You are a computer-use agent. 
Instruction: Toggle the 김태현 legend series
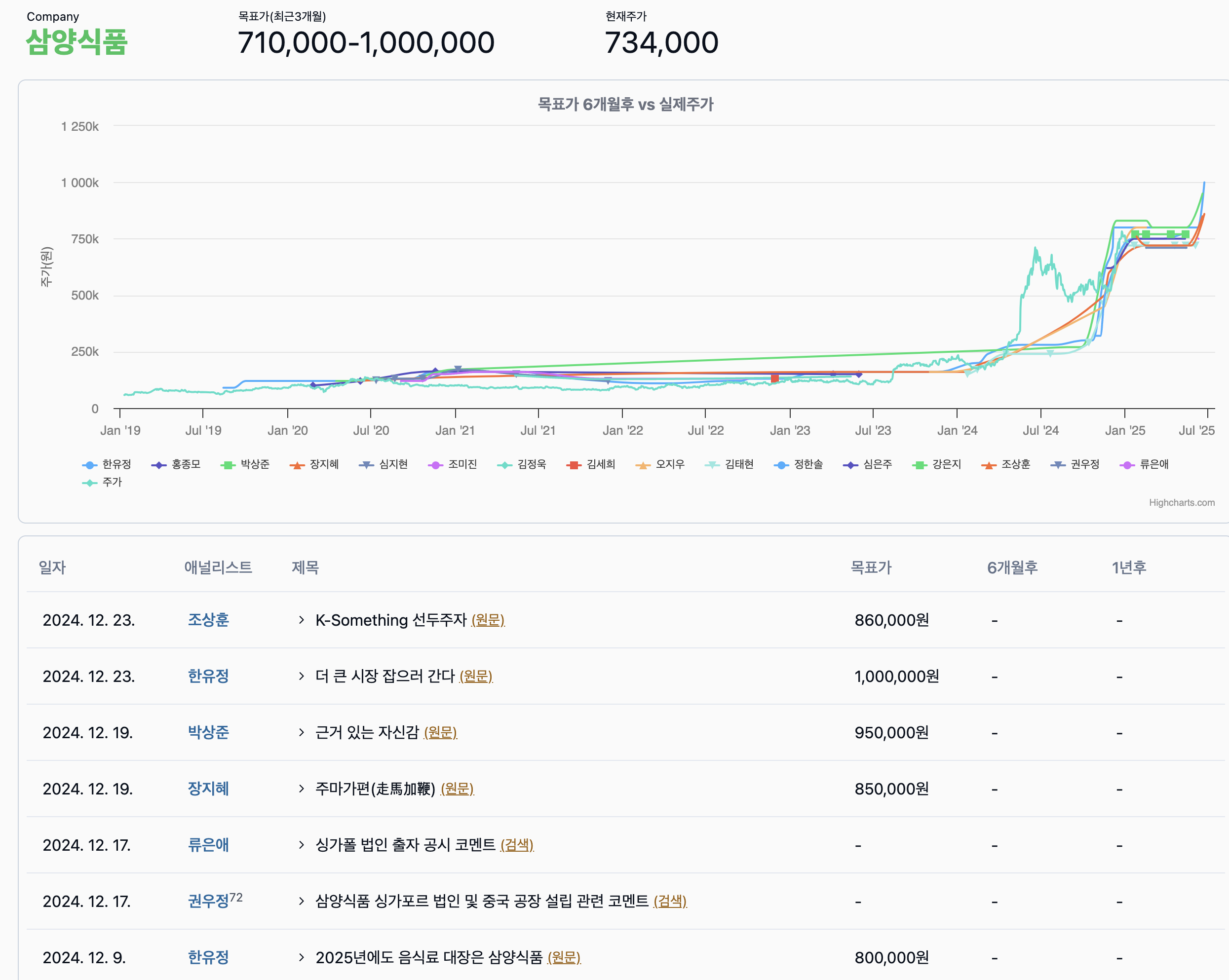coord(730,464)
